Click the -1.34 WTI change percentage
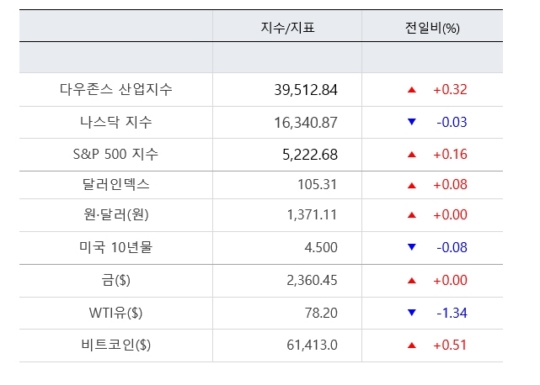Image resolution: width=540 pixels, height=385 pixels. click(x=452, y=313)
